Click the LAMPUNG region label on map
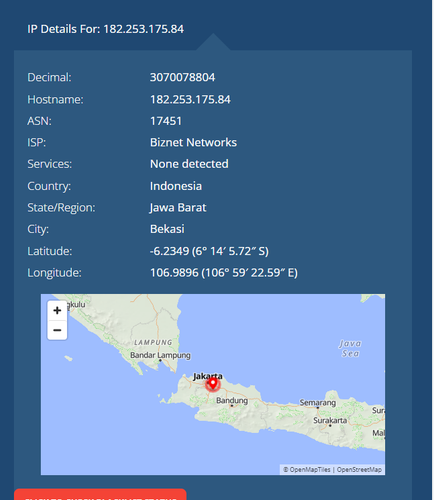The width and height of the screenshot is (434, 500). point(153,342)
